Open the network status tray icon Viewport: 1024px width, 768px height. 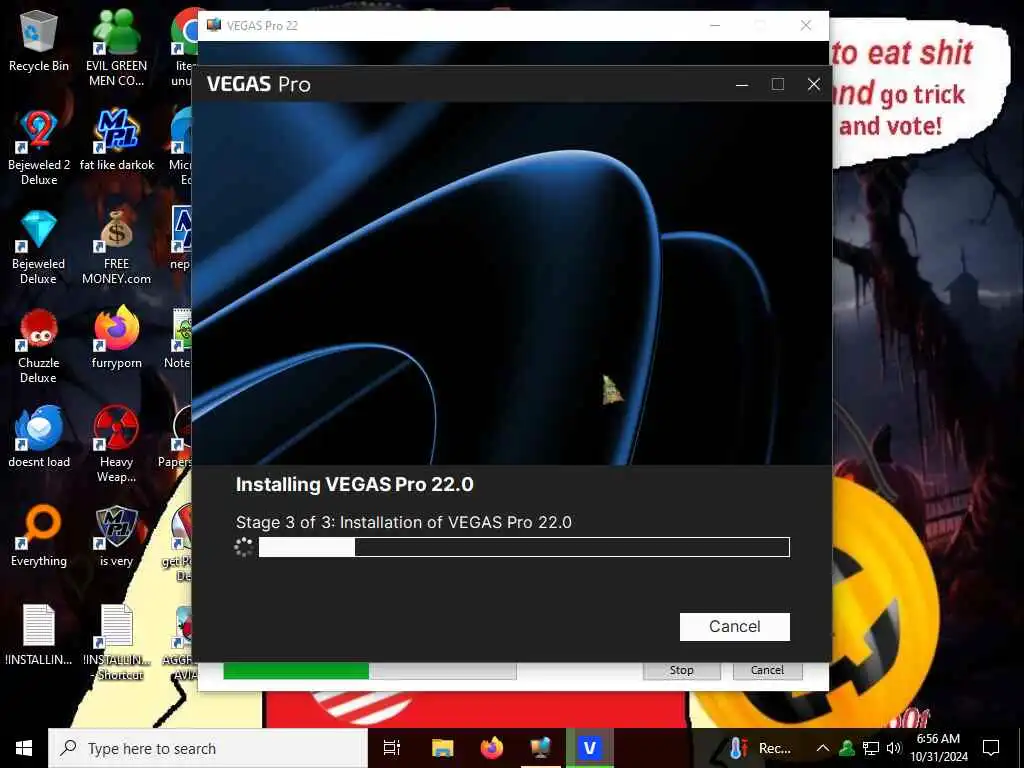pyautogui.click(x=871, y=748)
